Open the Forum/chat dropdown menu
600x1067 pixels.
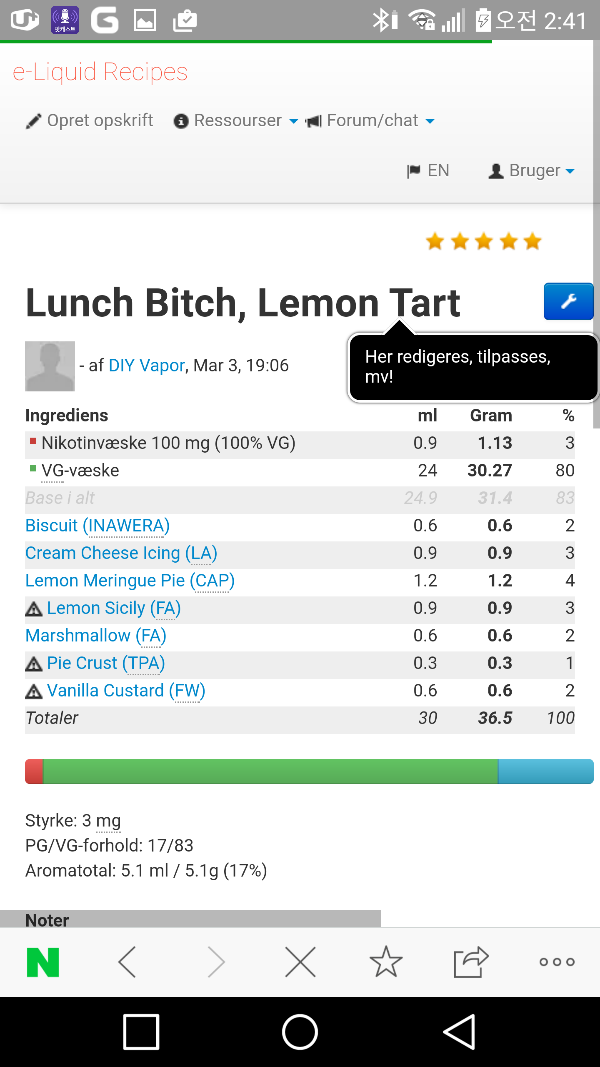[370, 121]
